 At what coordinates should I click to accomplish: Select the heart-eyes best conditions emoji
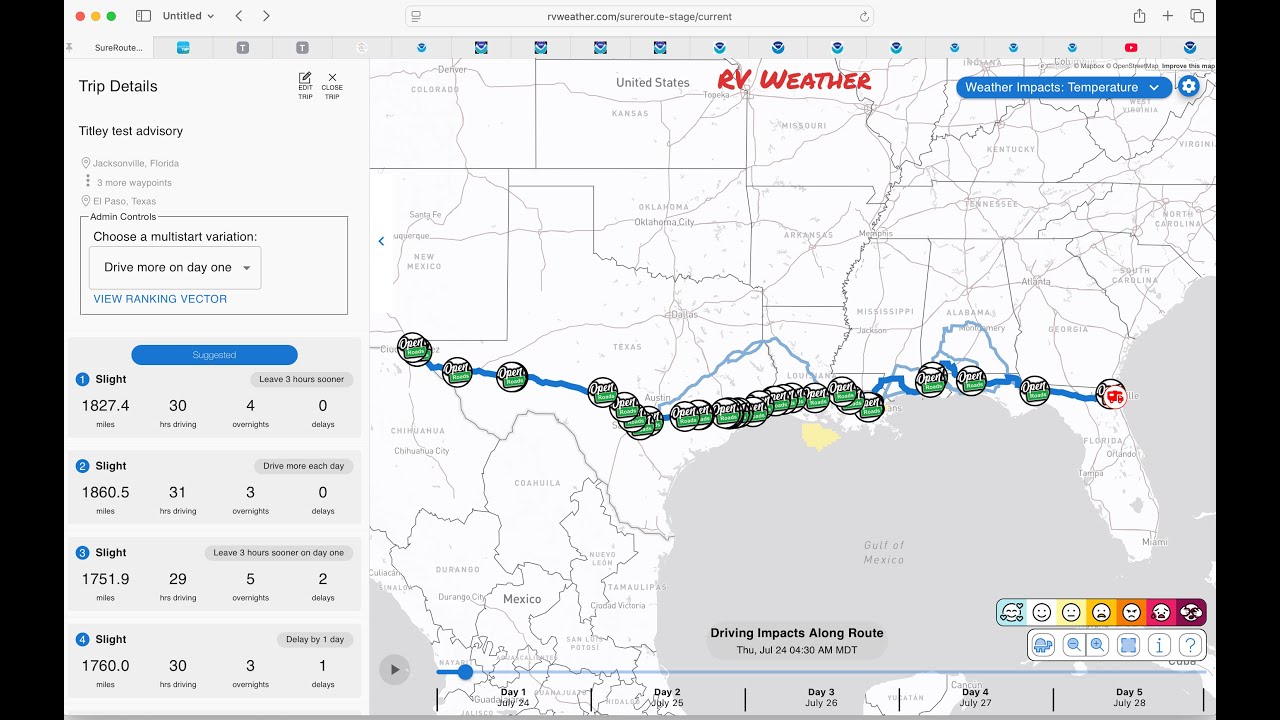coord(1012,612)
